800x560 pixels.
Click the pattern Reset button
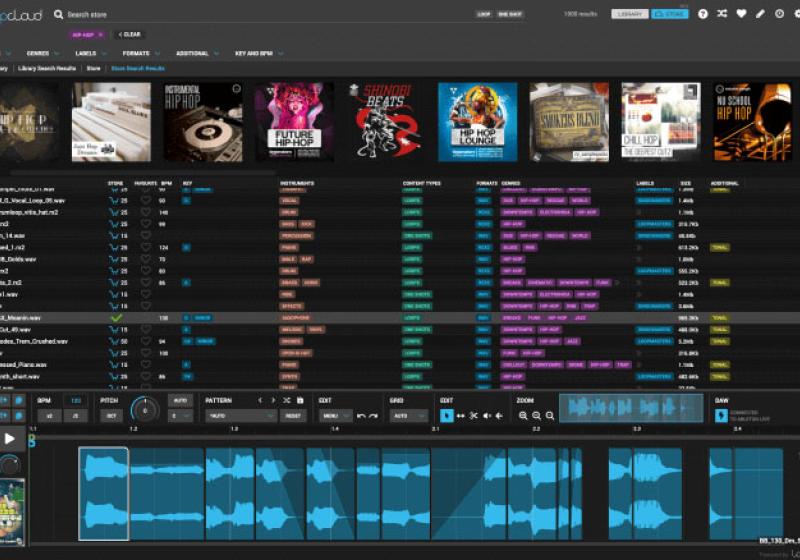tap(294, 415)
